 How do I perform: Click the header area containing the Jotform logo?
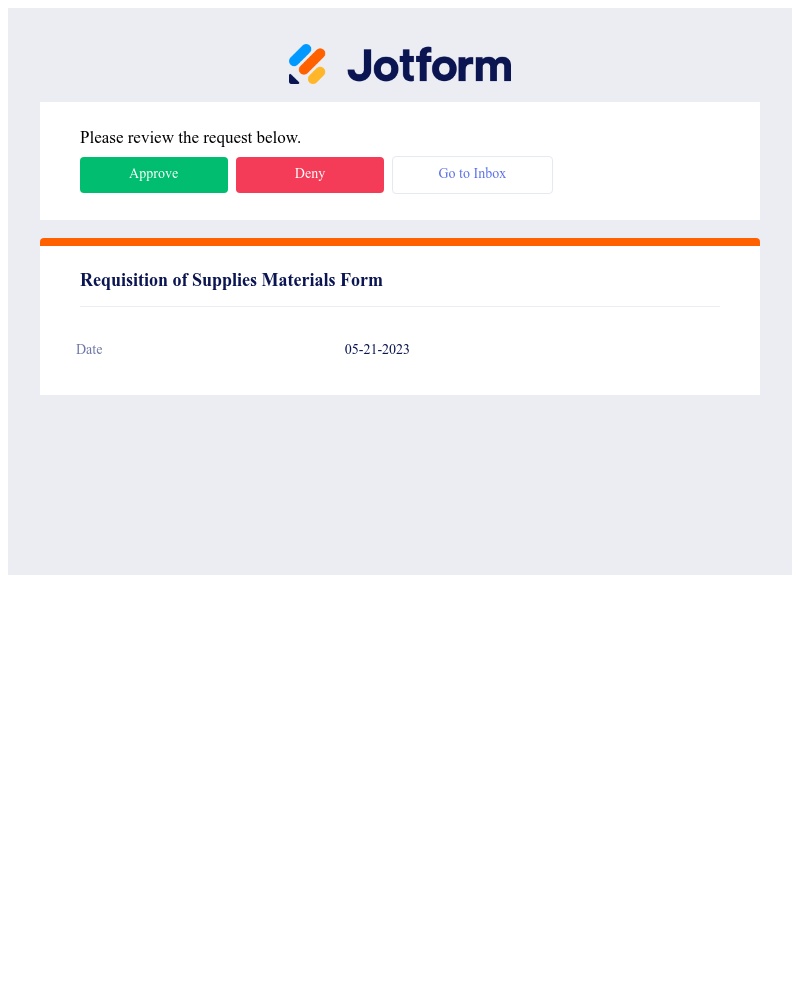(x=400, y=64)
